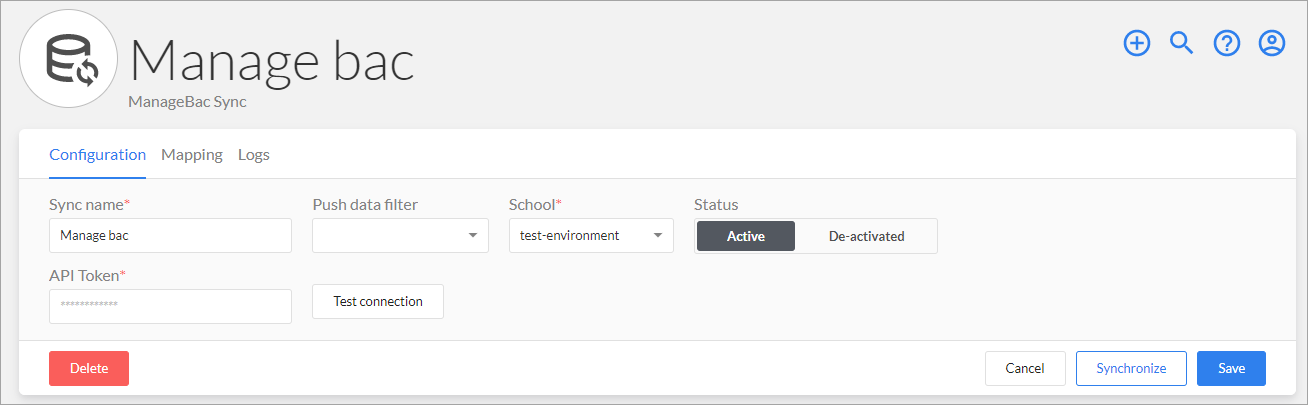1308x405 pixels.
Task: Click the API Token field
Action: [x=170, y=306]
